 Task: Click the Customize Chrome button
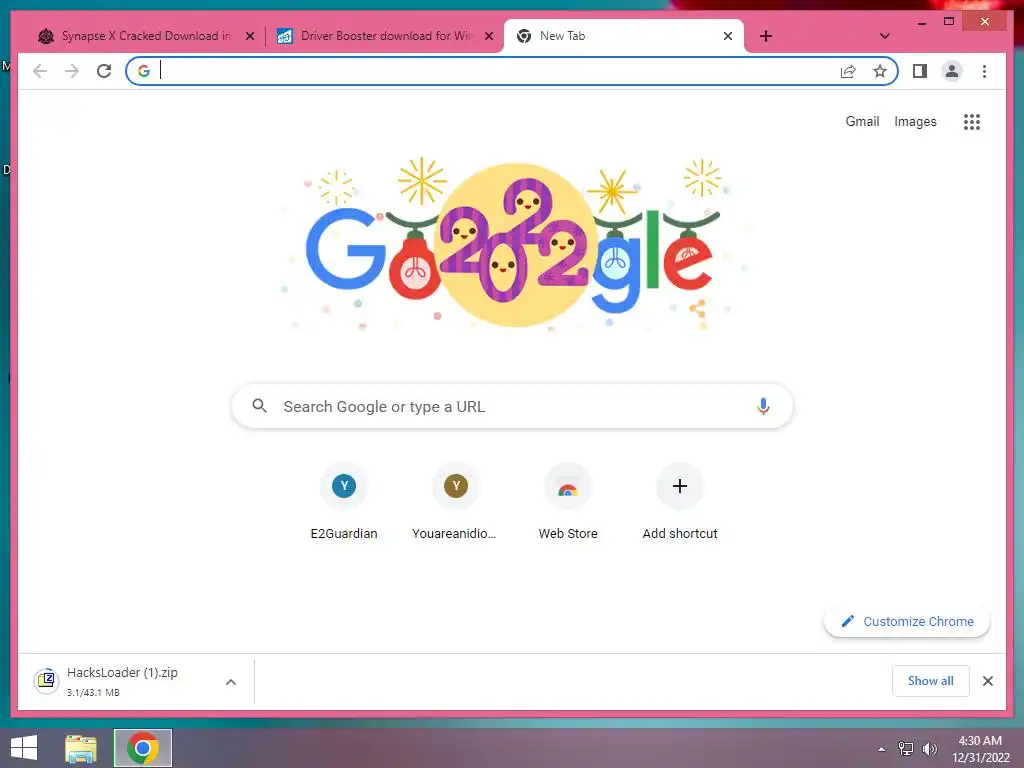907,622
